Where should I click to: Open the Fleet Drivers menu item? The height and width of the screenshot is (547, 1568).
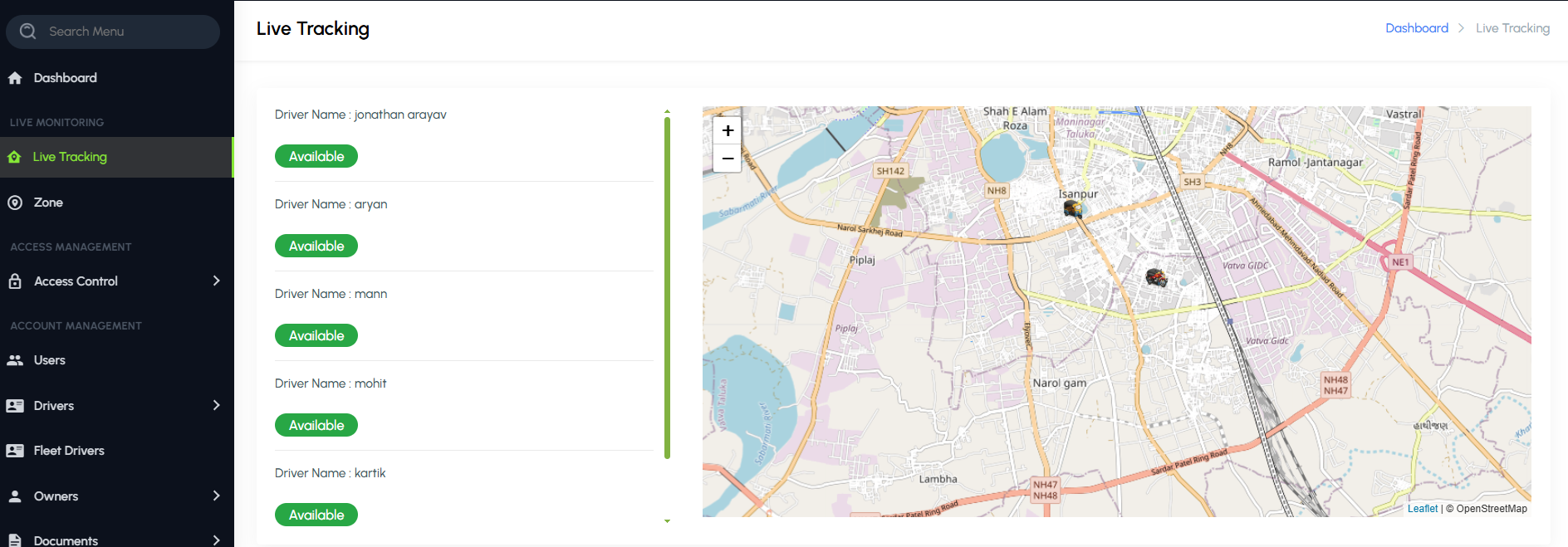point(69,451)
